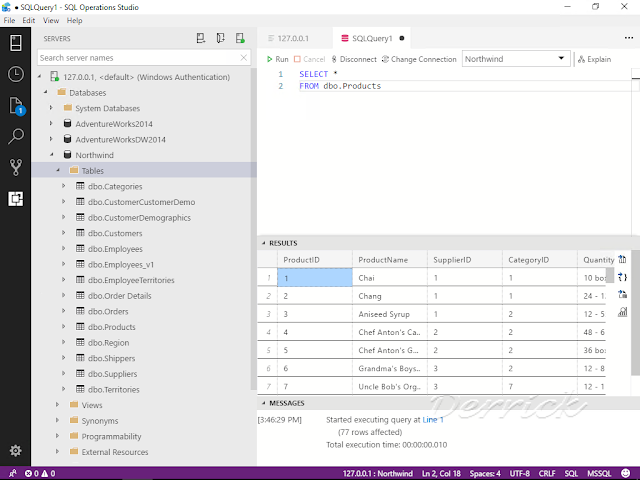Image resolution: width=640 pixels, height=480 pixels.
Task: Select dbo.Order Details table
Action: pos(120,296)
